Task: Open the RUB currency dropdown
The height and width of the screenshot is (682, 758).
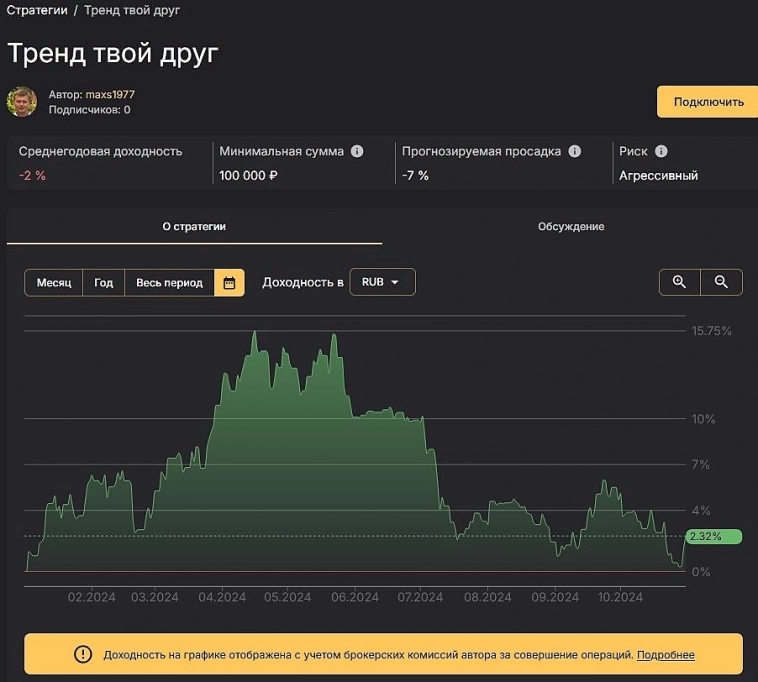Action: (x=381, y=282)
